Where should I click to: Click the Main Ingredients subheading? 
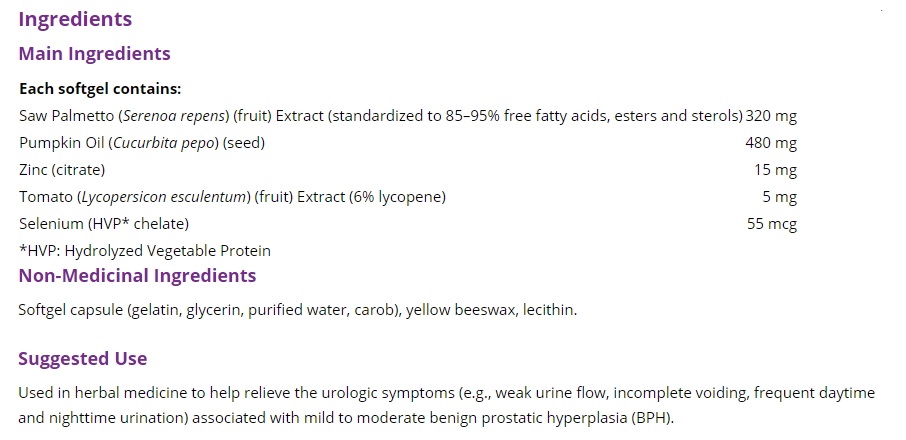click(94, 54)
